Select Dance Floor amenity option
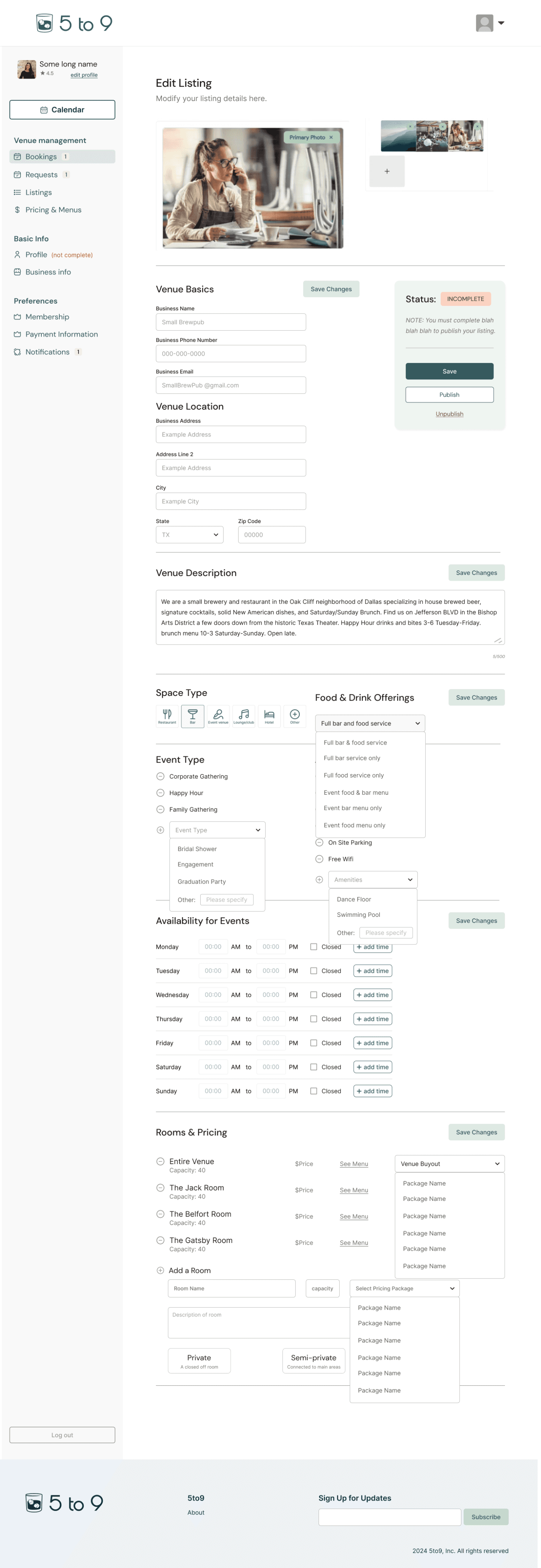This screenshot has height=1568, width=541. (x=353, y=899)
